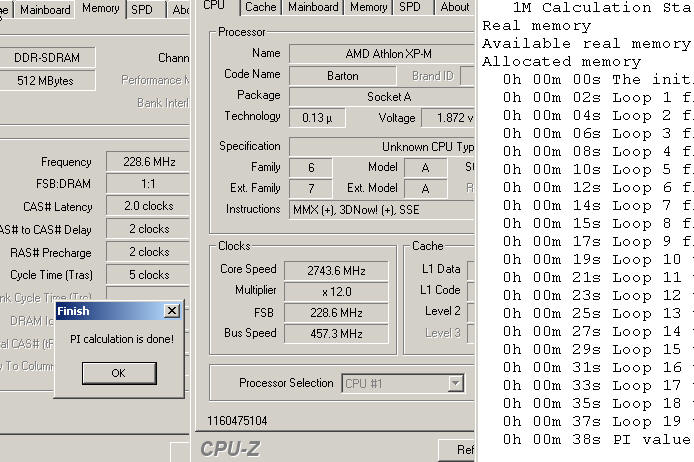
Task: Open the Mainboard tab in right CPU-Z window
Action: pyautogui.click(x=313, y=7)
